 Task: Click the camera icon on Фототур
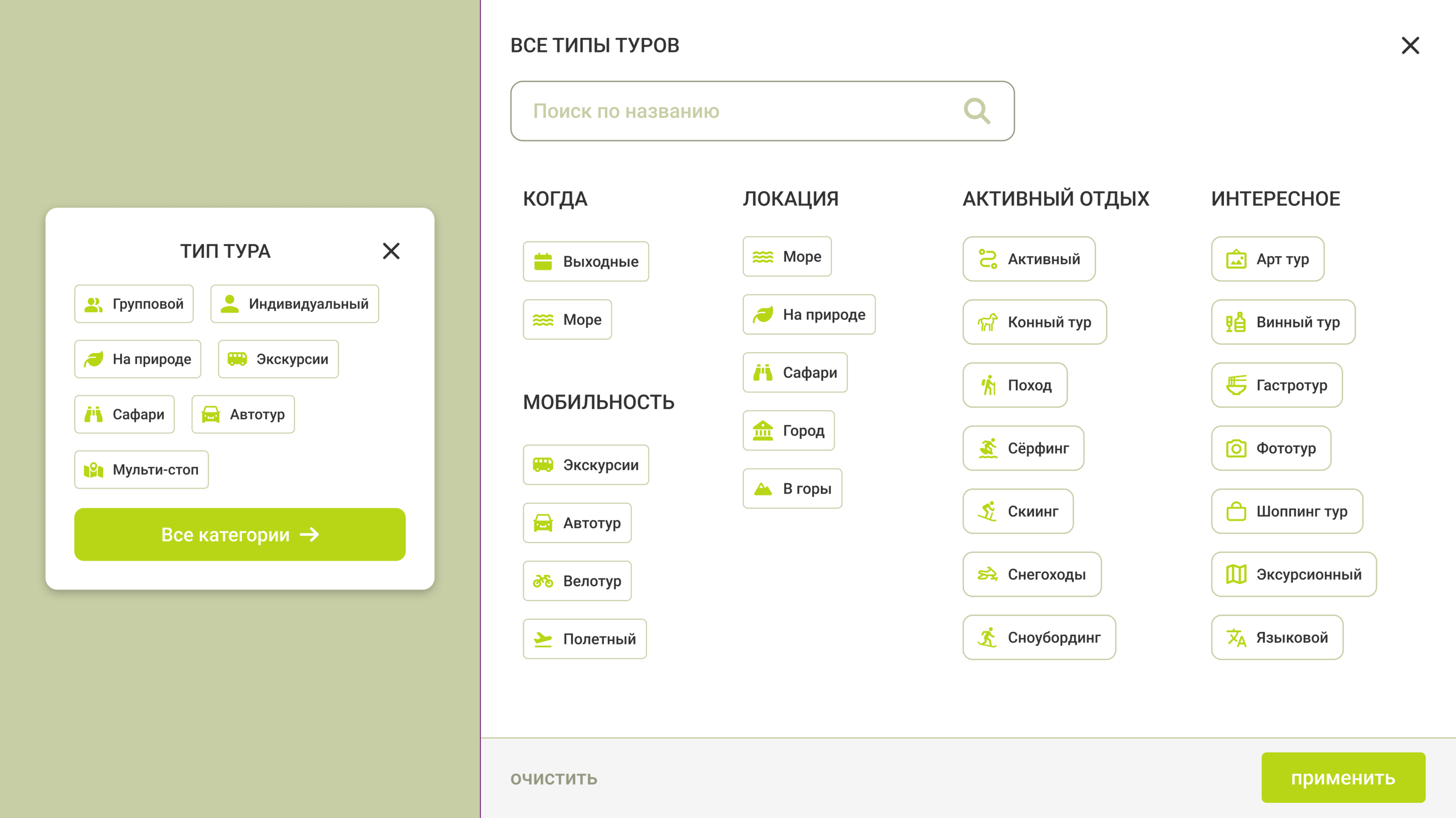tap(1236, 448)
